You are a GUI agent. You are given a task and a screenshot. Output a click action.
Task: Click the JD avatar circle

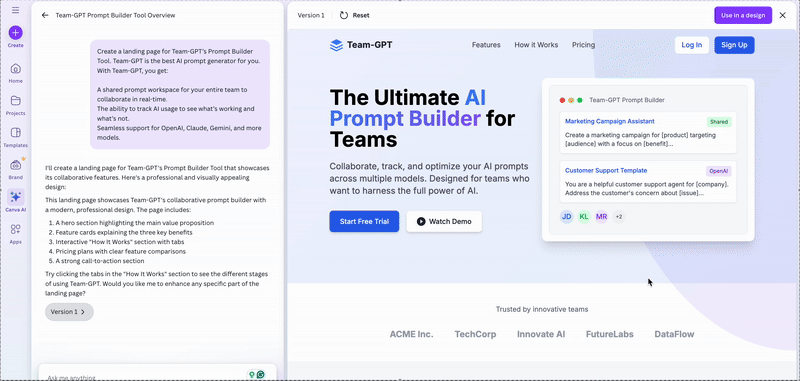pos(566,217)
